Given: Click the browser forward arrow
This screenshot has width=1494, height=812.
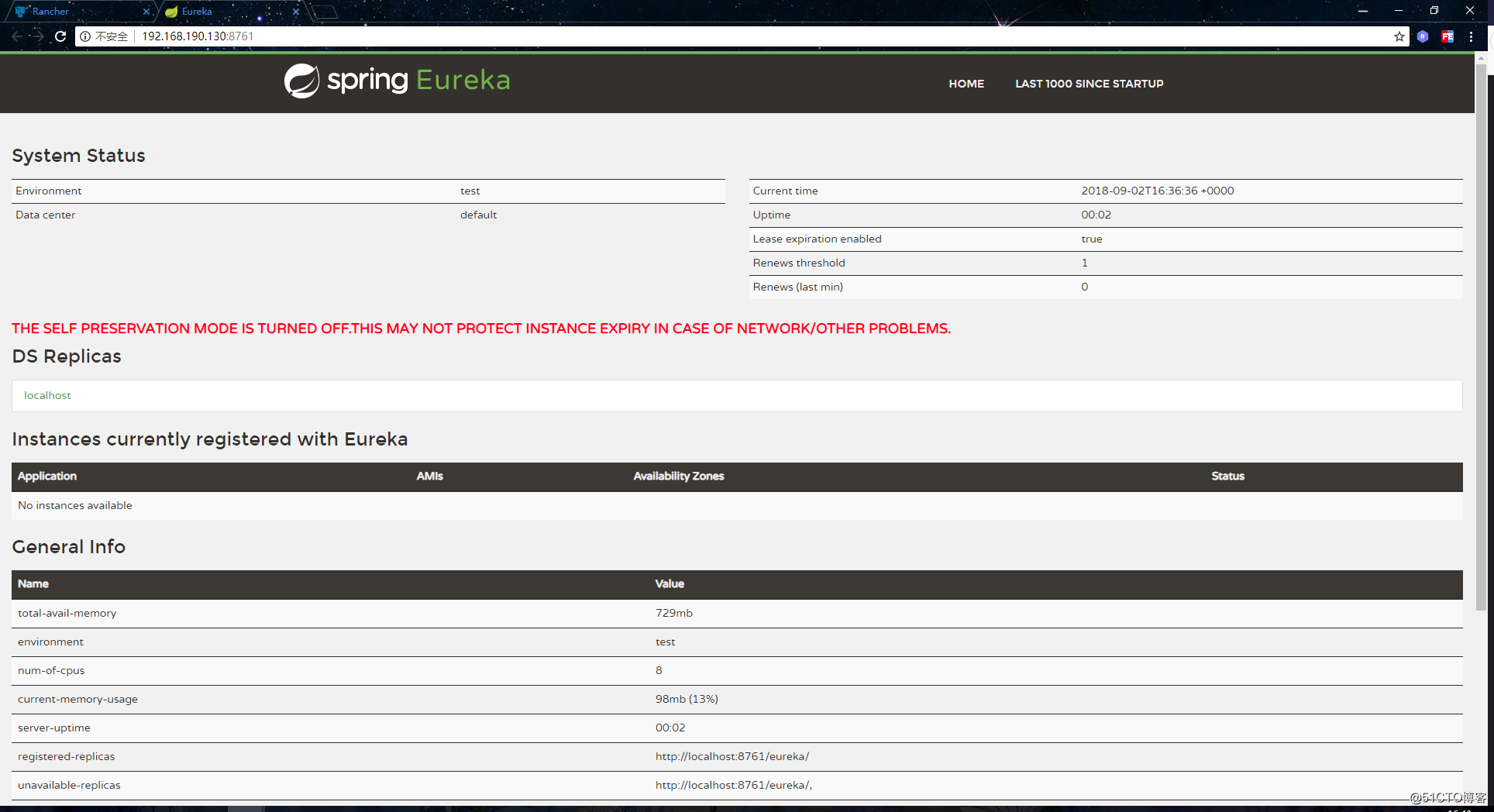Looking at the screenshot, I should (x=38, y=36).
